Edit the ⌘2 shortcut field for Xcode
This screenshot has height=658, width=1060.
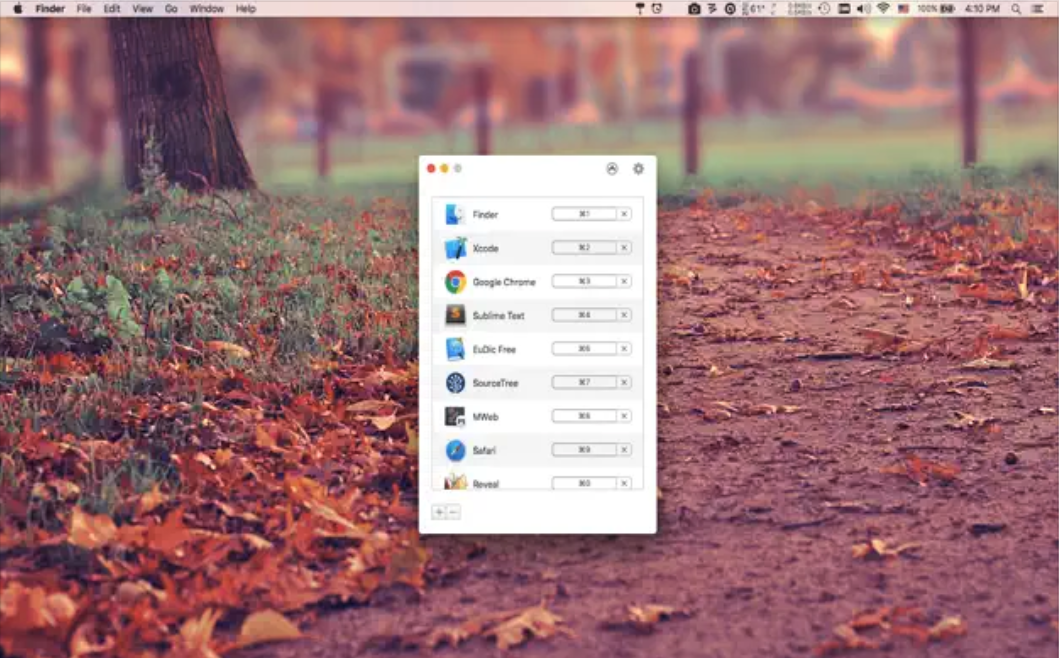click(x=584, y=248)
